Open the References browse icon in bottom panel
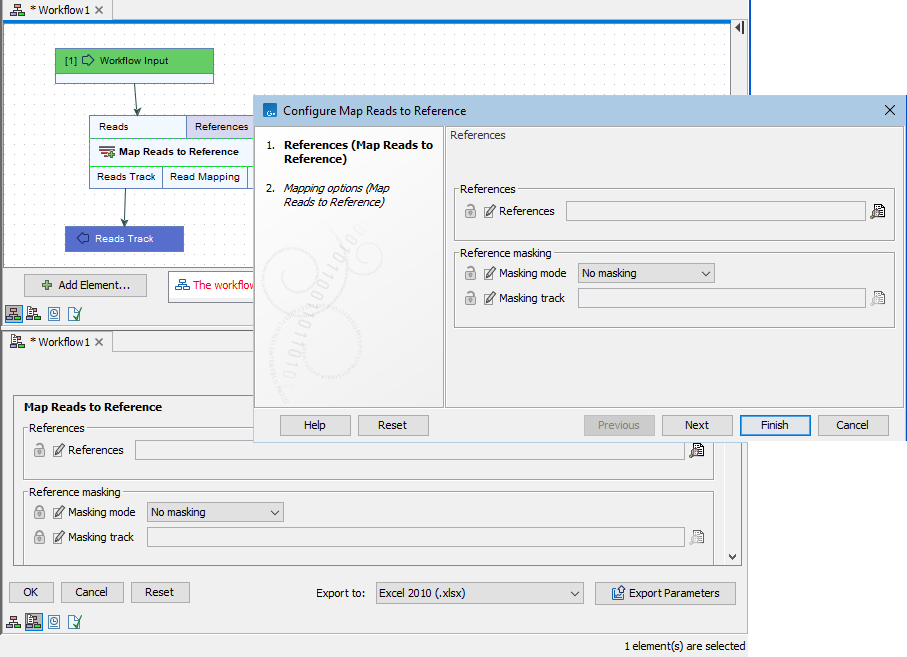Image resolution: width=907 pixels, height=657 pixels. tap(697, 449)
